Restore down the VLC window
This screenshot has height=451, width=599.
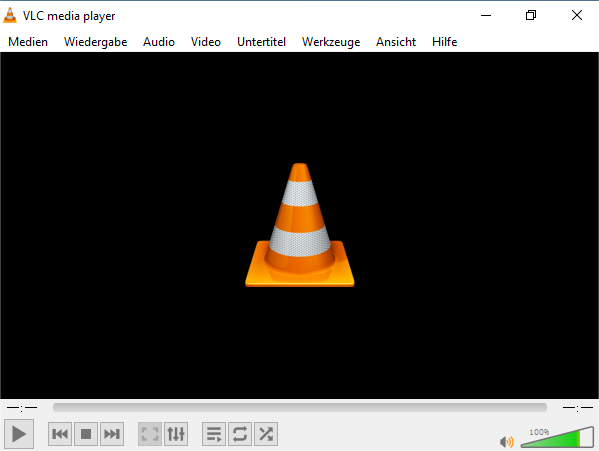[531, 15]
